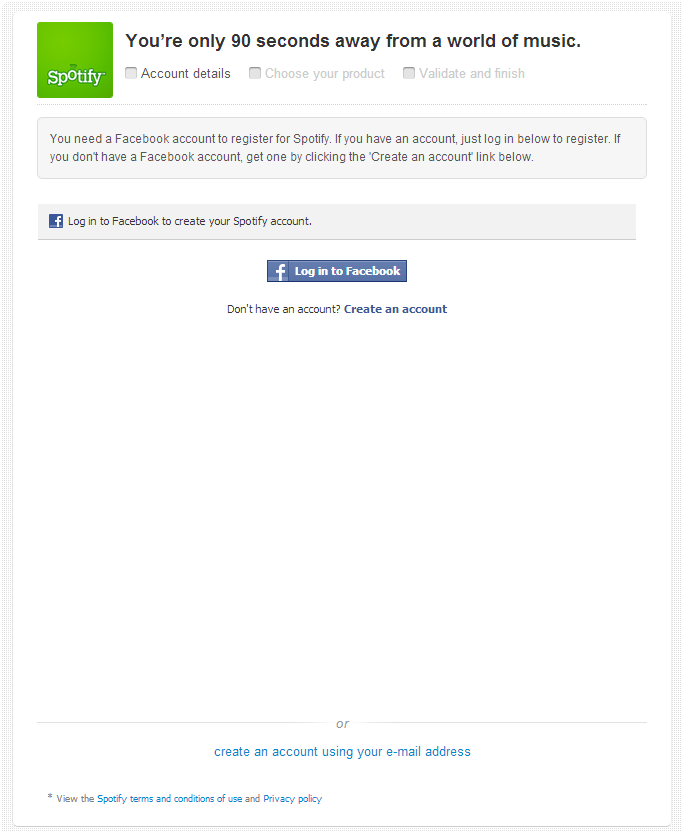Tick the Choose your product checkbox

(x=255, y=73)
